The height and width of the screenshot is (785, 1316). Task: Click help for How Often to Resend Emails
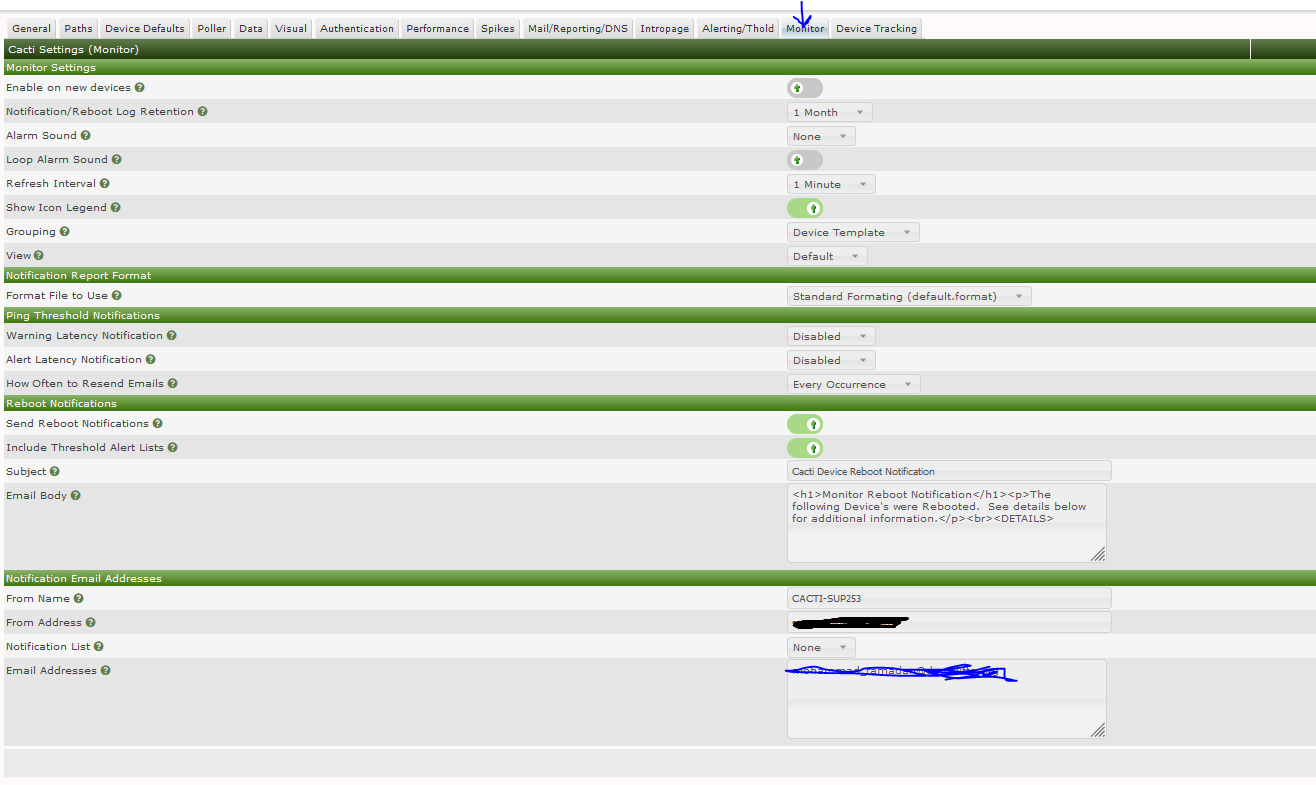[x=173, y=384]
